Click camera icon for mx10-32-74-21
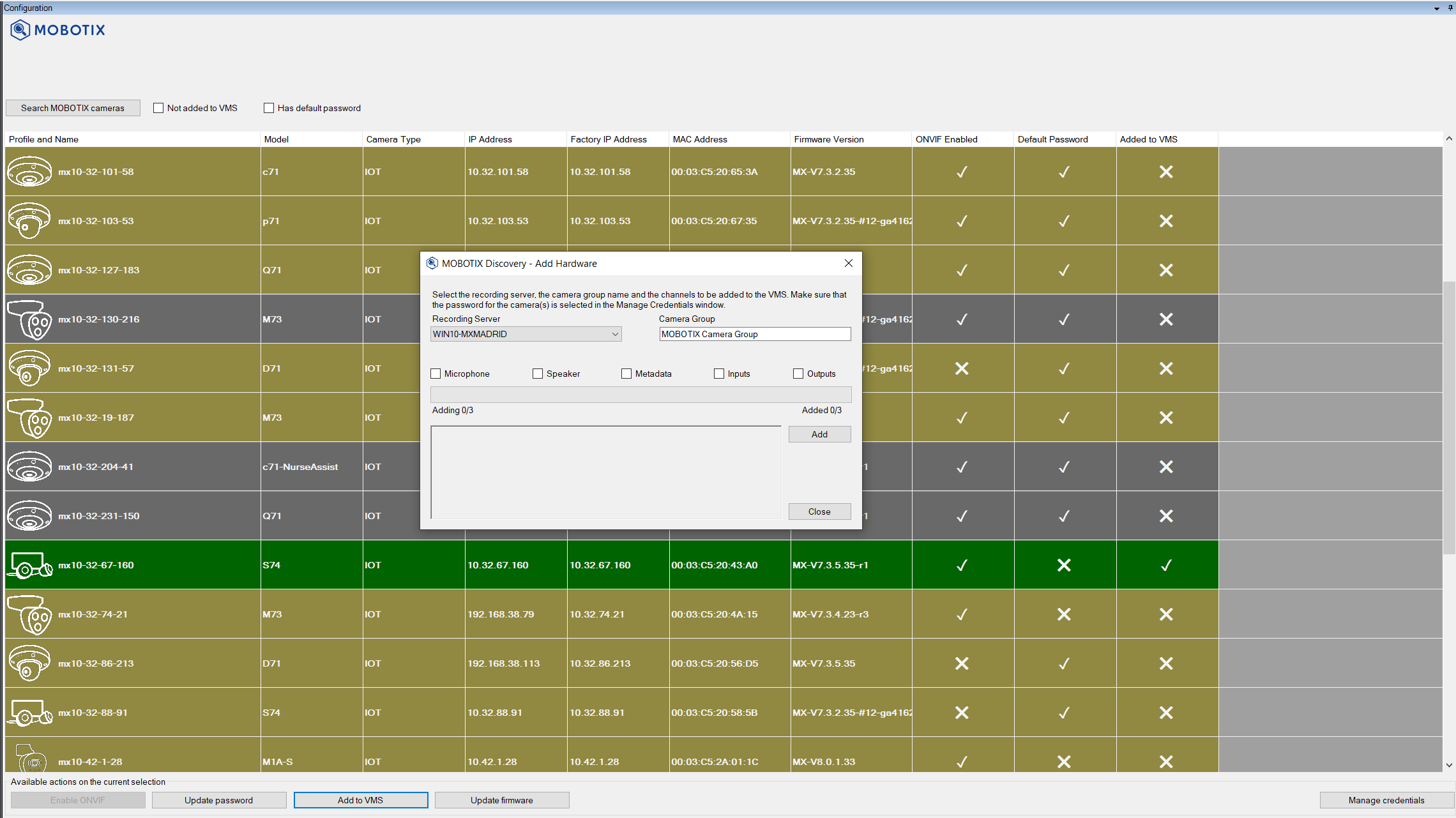The image size is (1456, 818). (29, 614)
